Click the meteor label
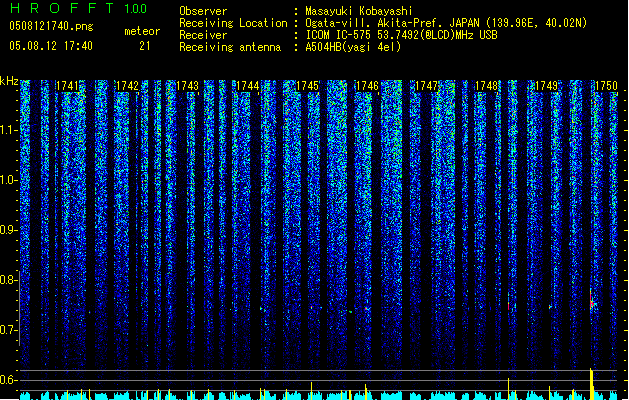The height and width of the screenshot is (400, 629). click(142, 31)
